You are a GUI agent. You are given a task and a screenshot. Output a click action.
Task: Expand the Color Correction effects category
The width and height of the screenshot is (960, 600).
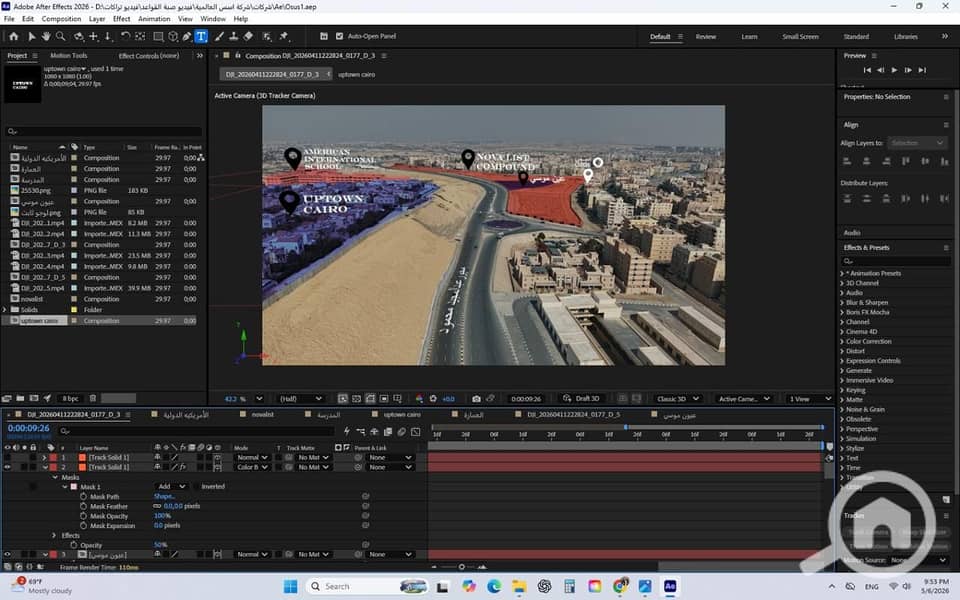(x=842, y=342)
